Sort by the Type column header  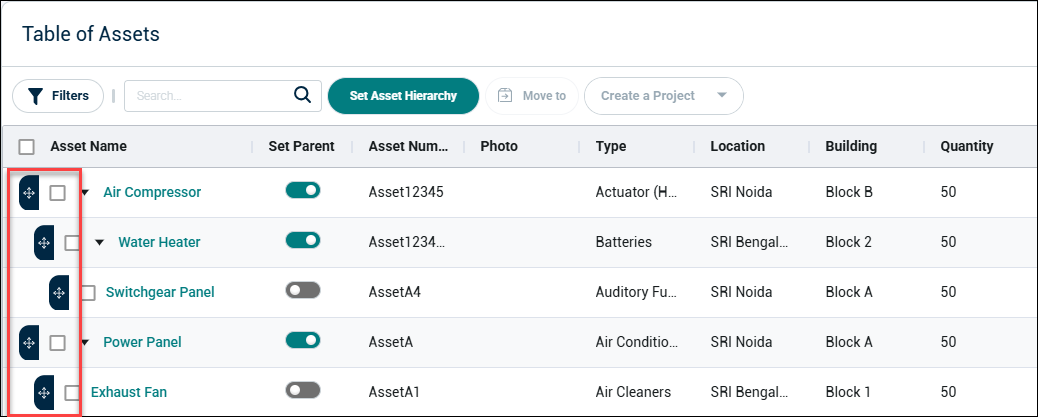(610, 146)
